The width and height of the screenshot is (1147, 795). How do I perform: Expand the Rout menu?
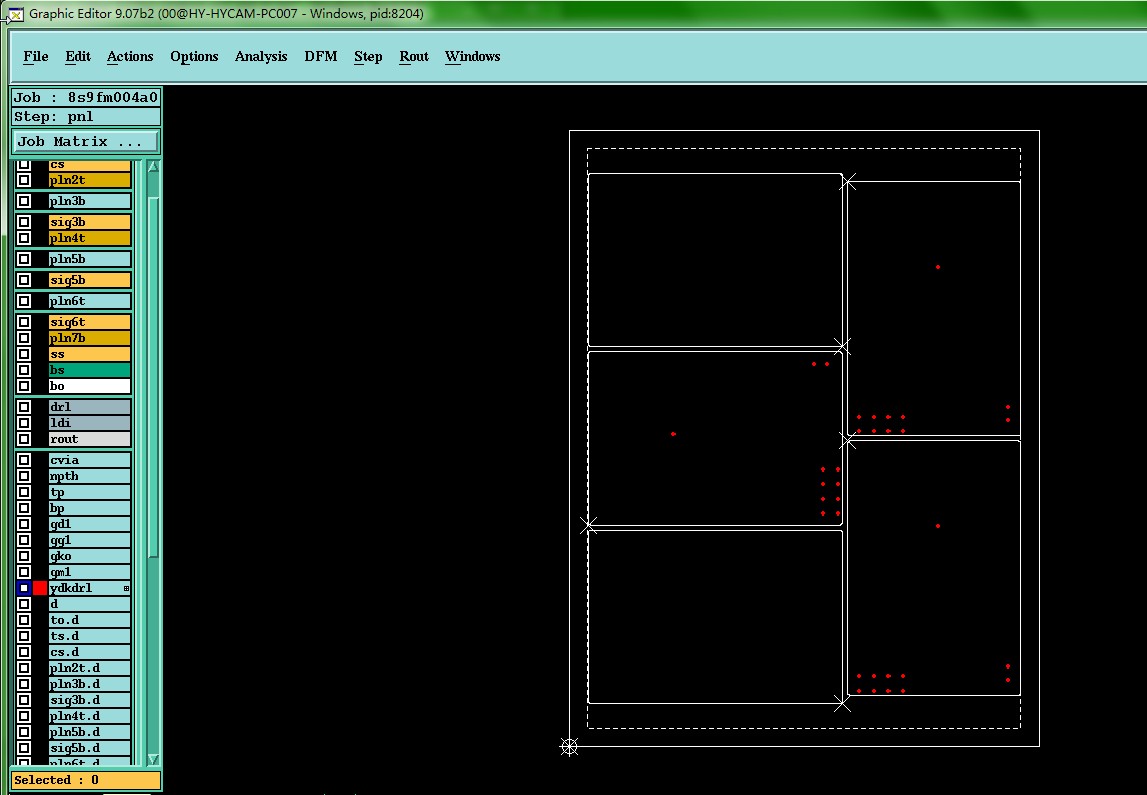point(413,56)
